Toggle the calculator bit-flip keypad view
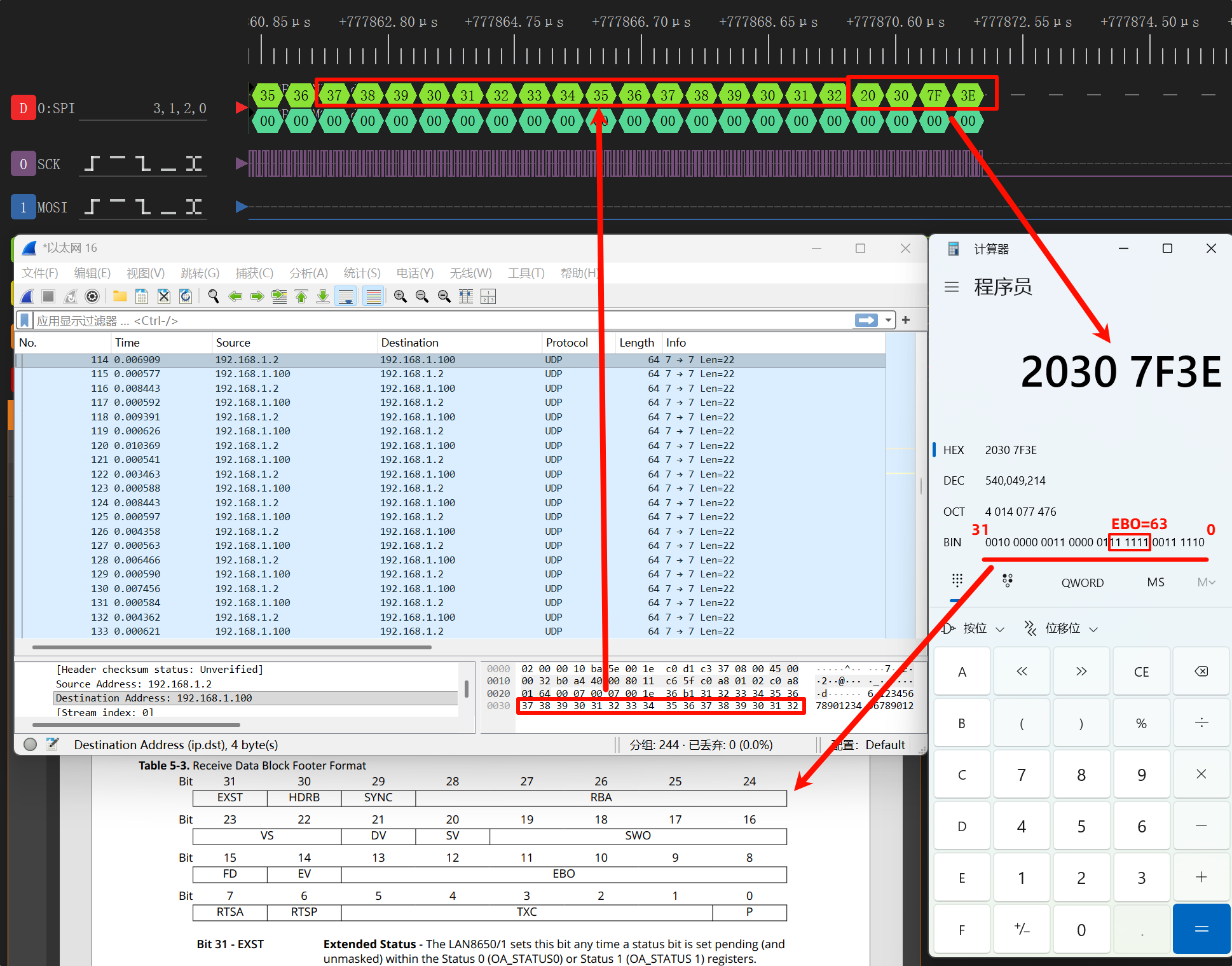 [1007, 581]
